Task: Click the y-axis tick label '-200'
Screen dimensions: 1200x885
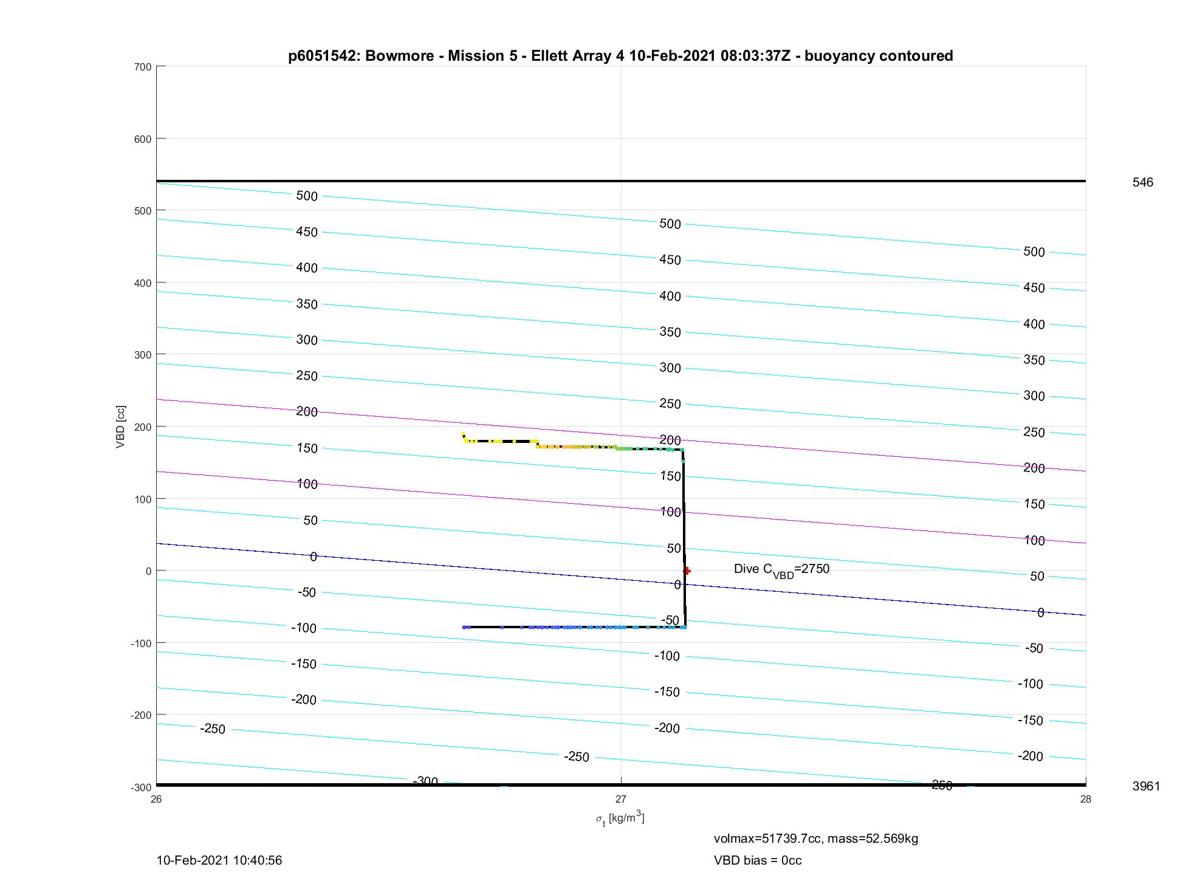Action: click(139, 715)
